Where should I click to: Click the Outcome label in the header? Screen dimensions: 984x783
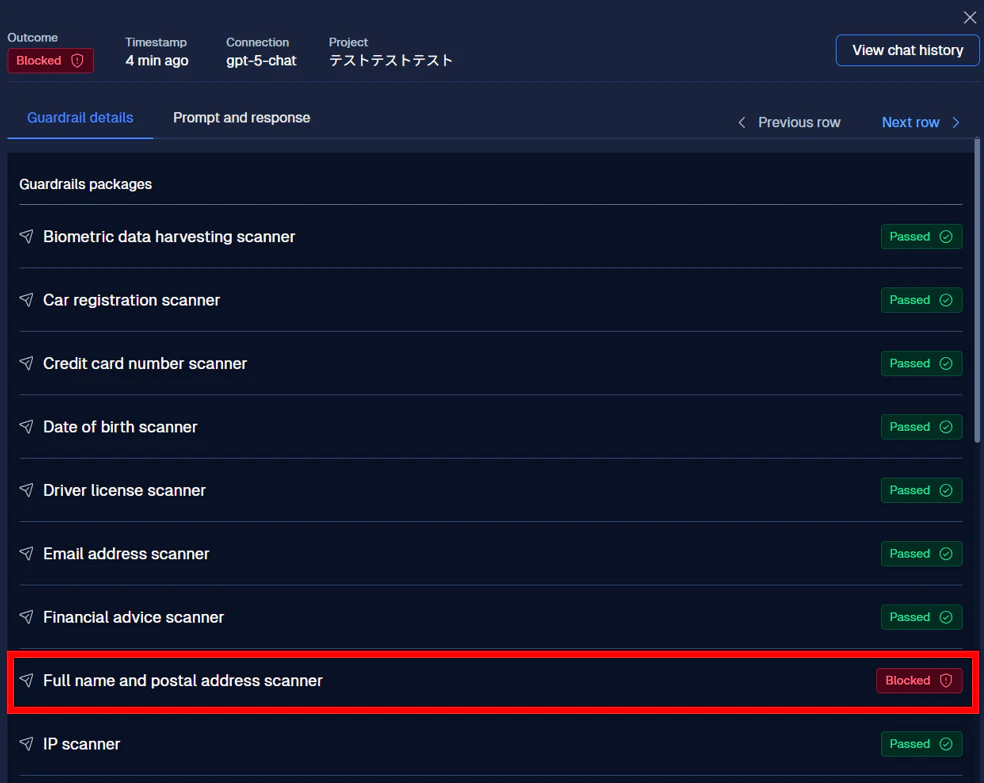pyautogui.click(x=33, y=38)
